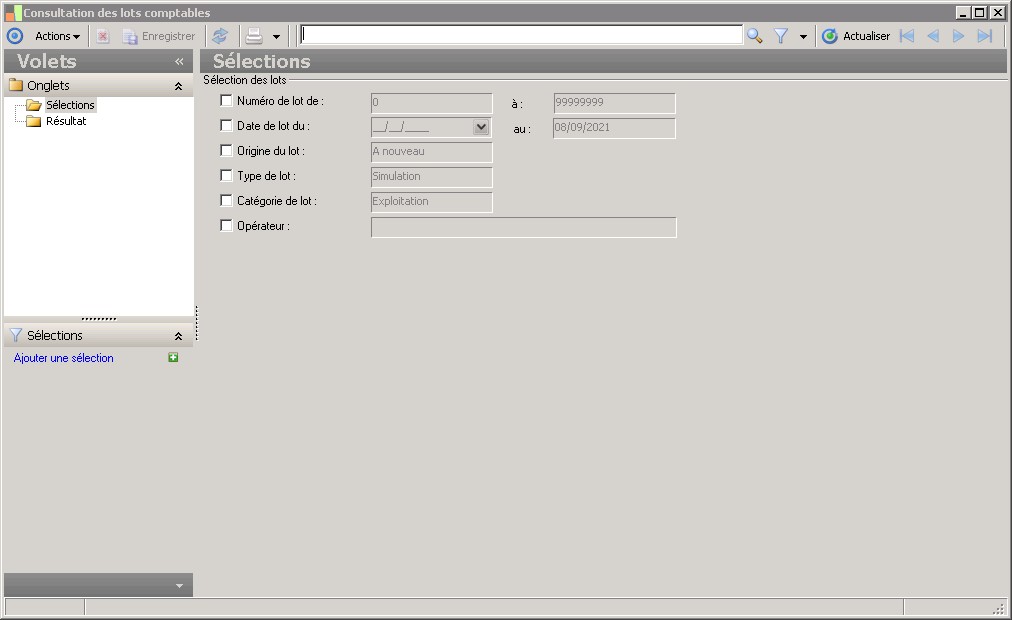Click the refresh arrows toolbar icon
Viewport: 1012px width, 620px height.
pyautogui.click(x=220, y=36)
